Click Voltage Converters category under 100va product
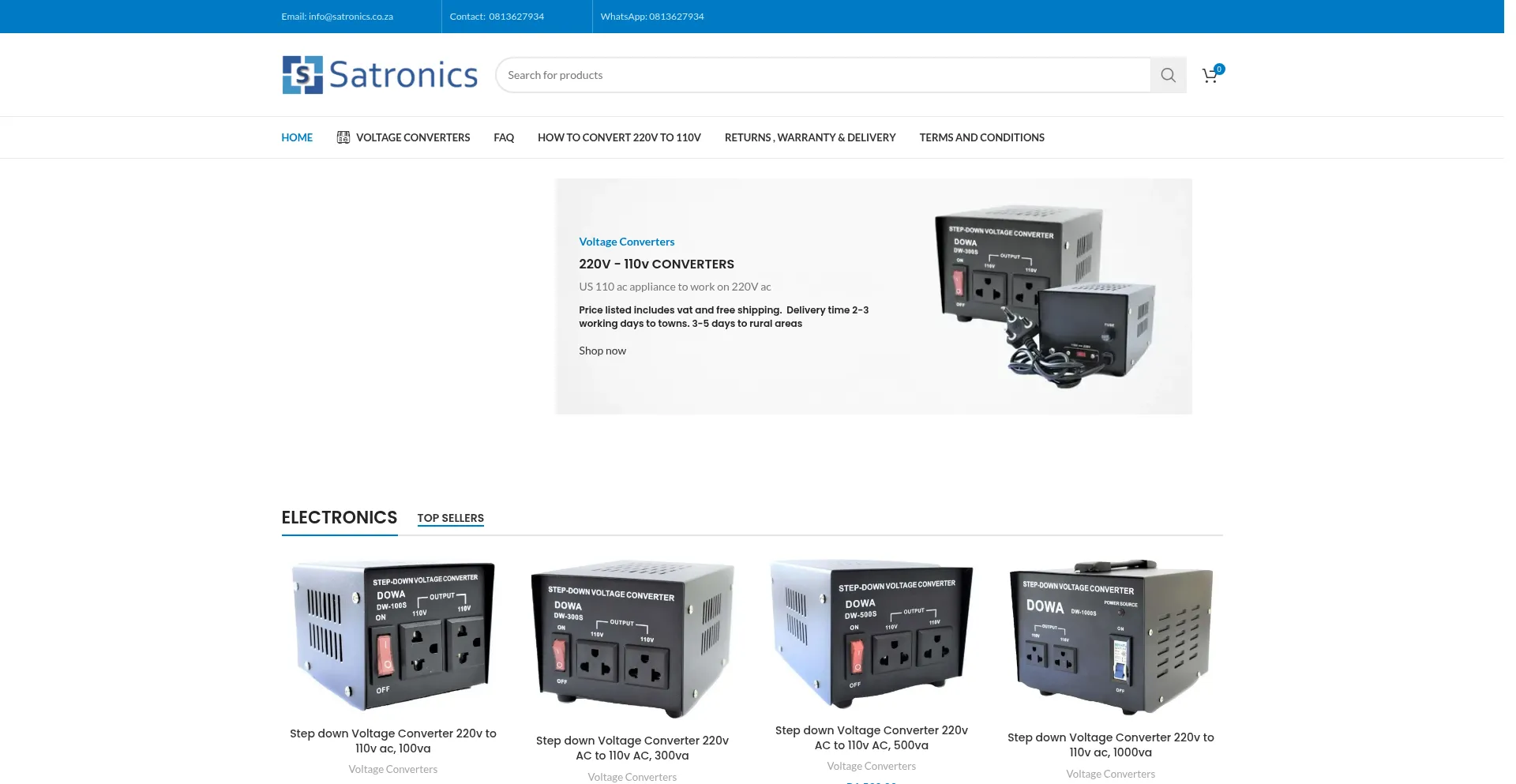Image resolution: width=1516 pixels, height=784 pixels. [393, 769]
